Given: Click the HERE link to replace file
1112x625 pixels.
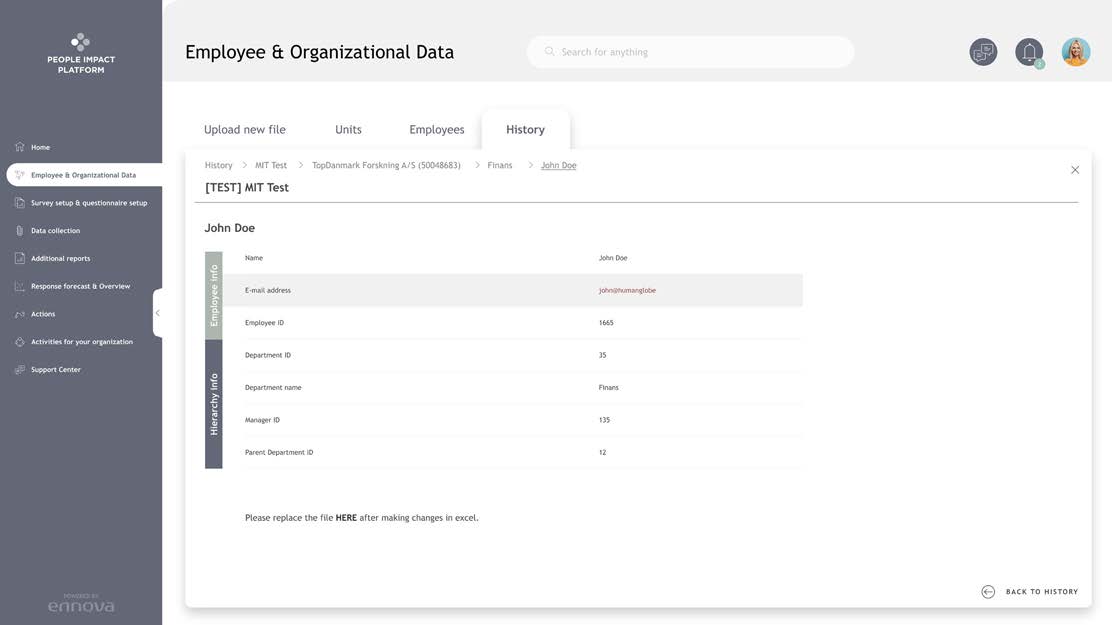Looking at the screenshot, I should coord(346,518).
